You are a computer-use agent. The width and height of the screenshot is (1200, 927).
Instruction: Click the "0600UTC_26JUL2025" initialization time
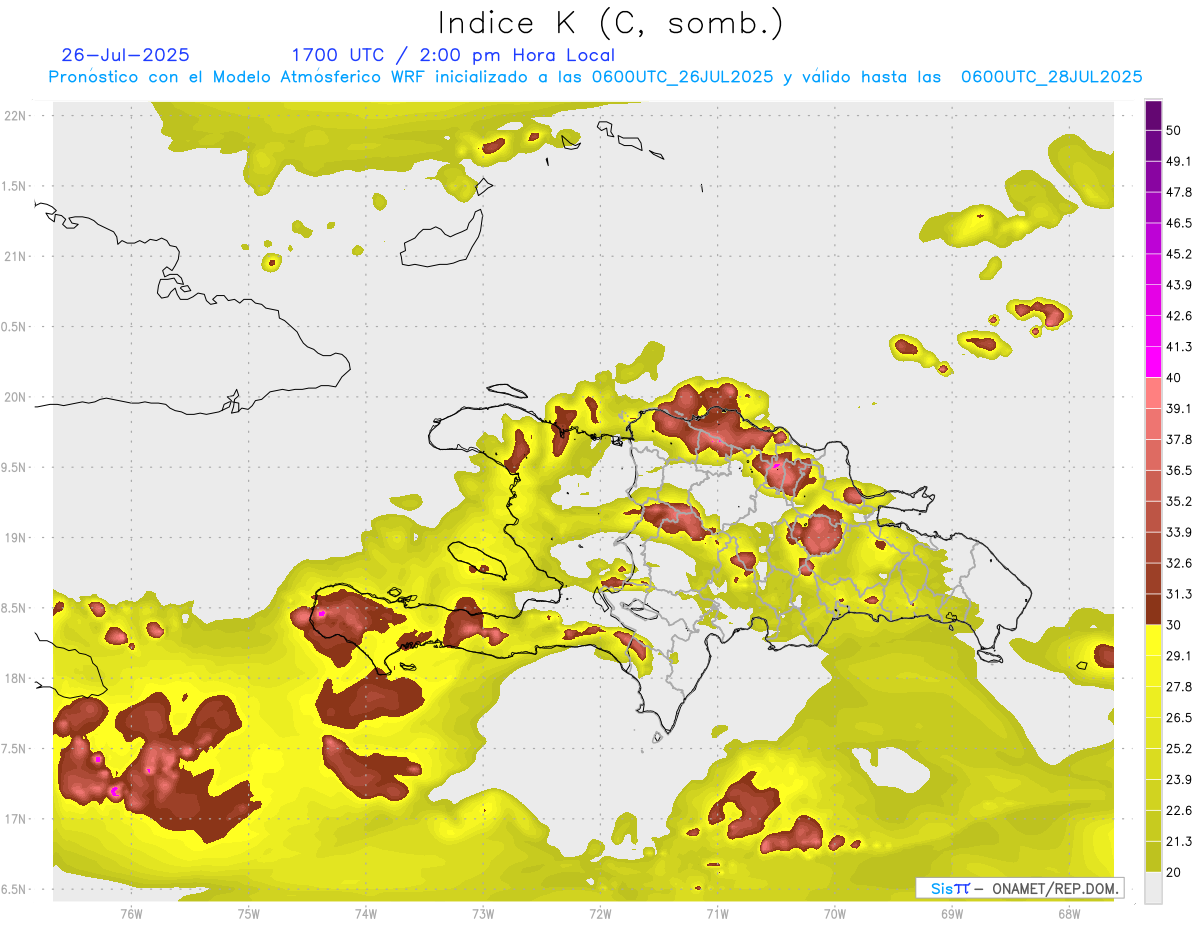(x=683, y=77)
